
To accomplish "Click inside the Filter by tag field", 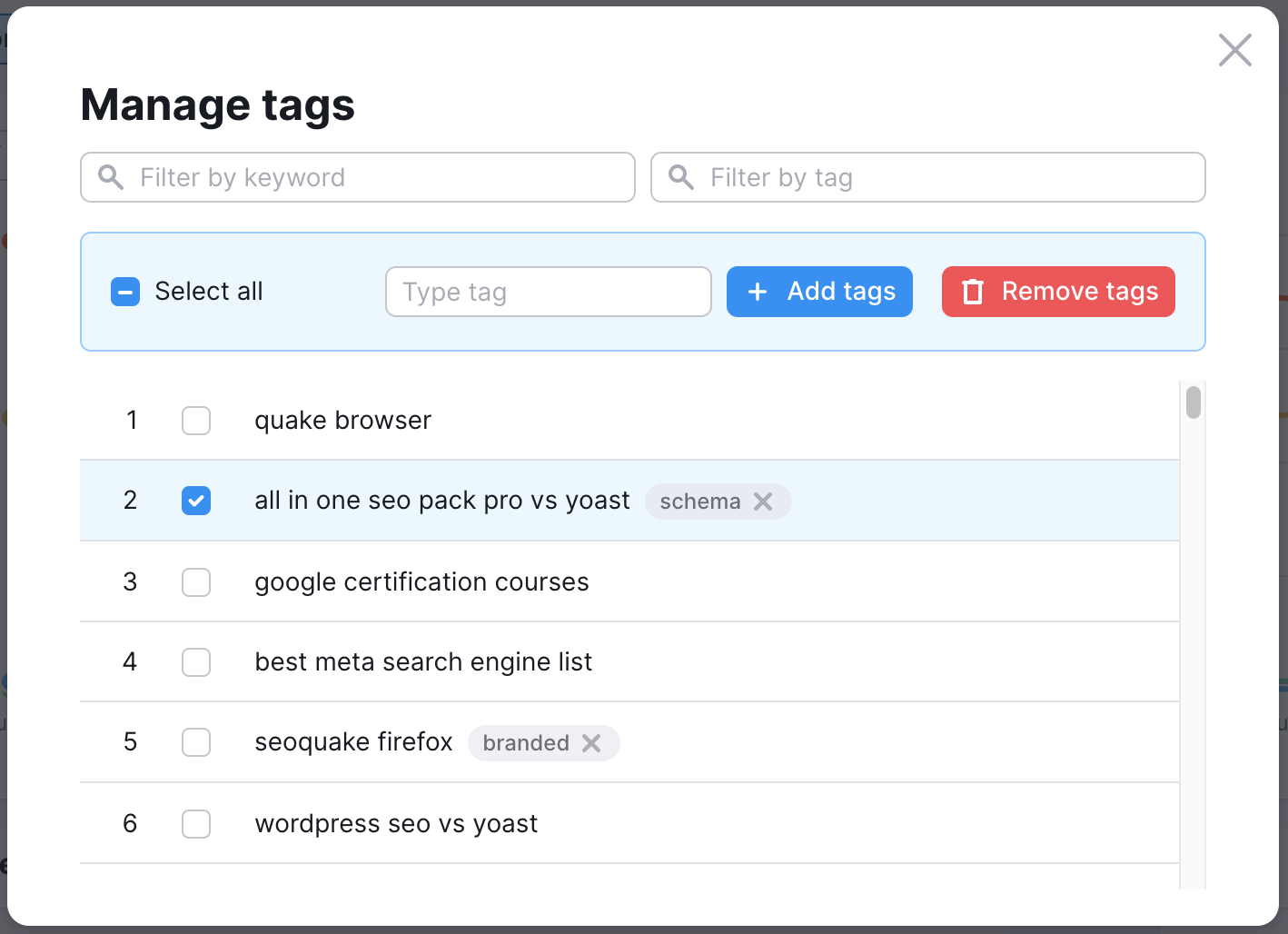I will coord(927,177).
